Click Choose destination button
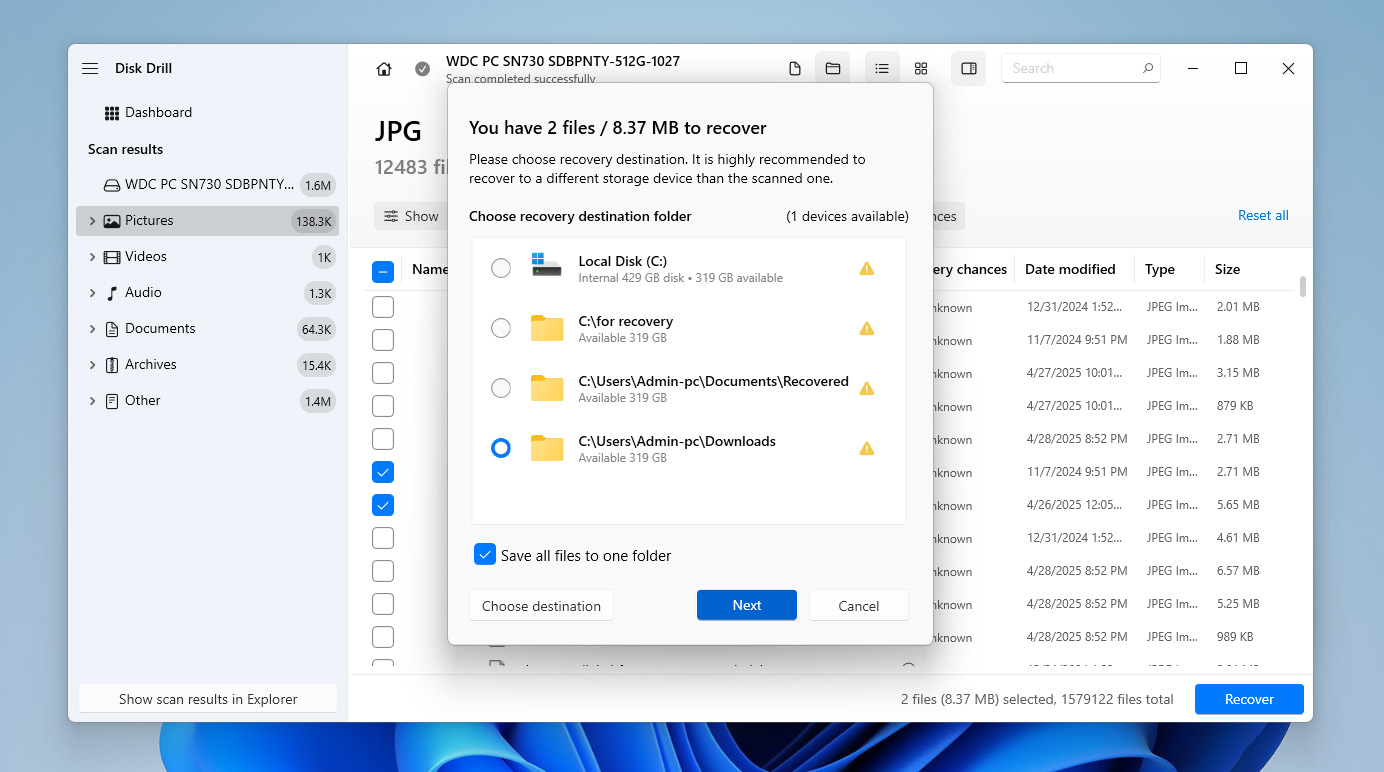 click(x=541, y=605)
